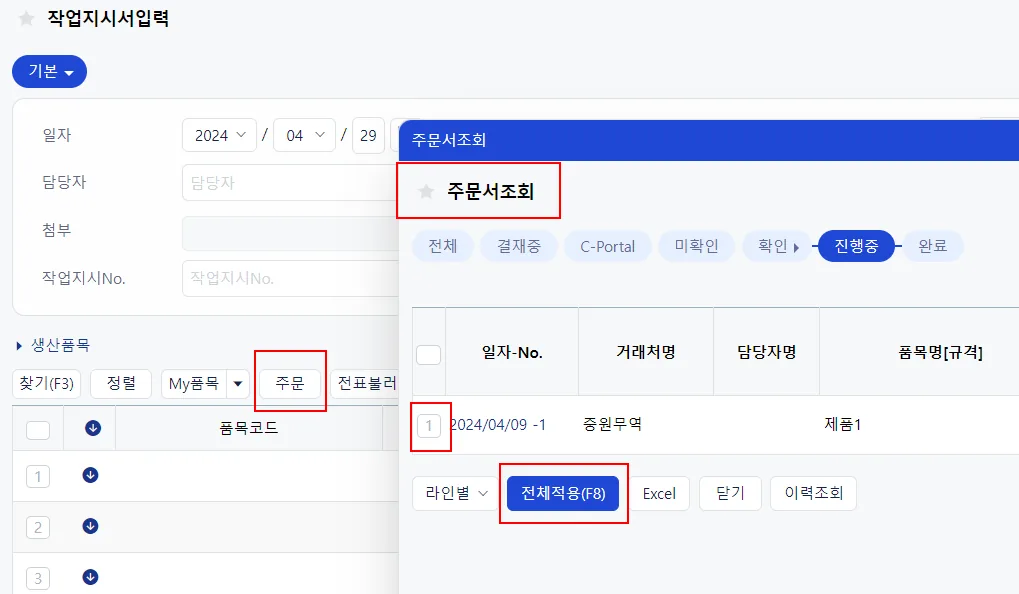Open the year 2024 dropdown

tap(220, 135)
